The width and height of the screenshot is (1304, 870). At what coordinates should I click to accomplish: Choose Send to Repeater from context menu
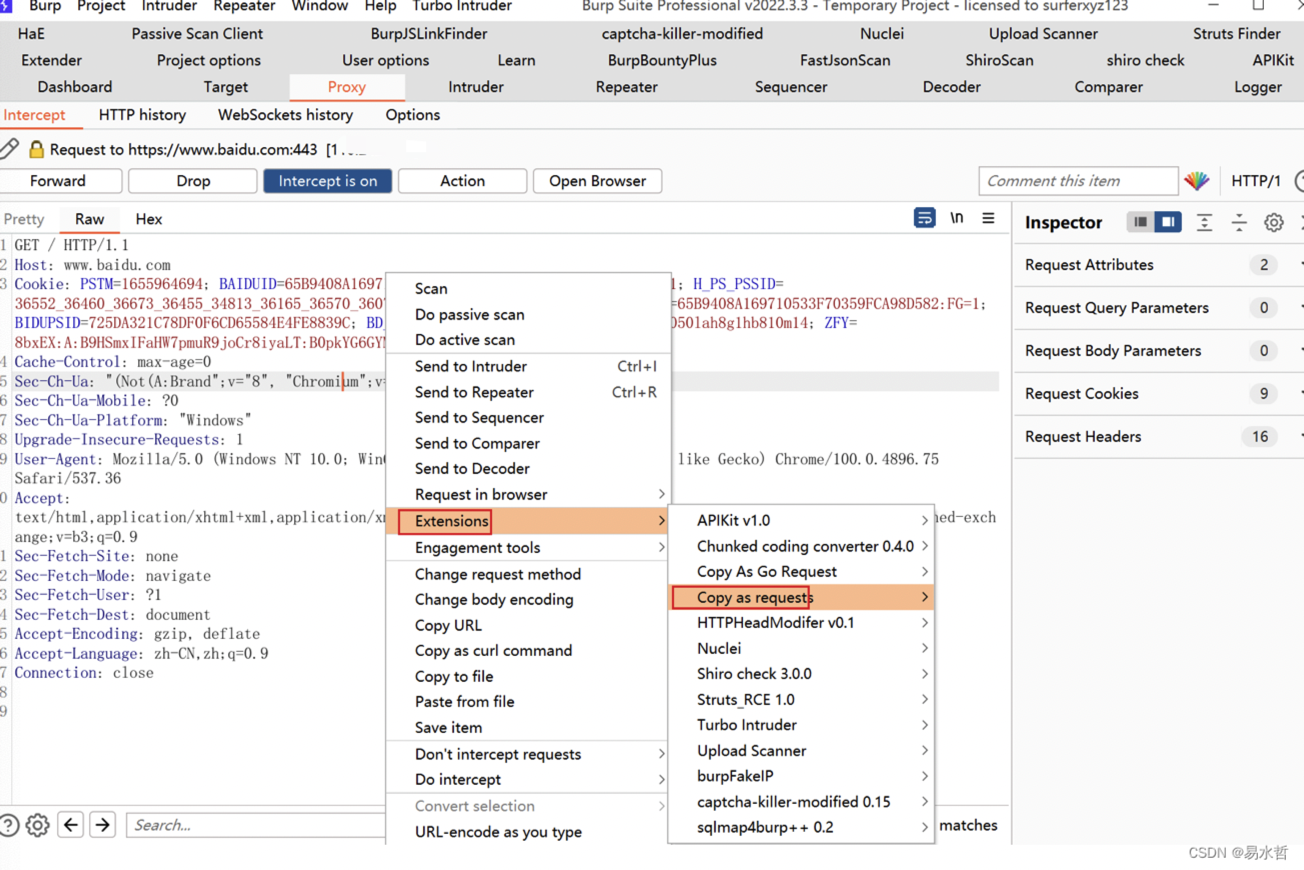point(528,392)
